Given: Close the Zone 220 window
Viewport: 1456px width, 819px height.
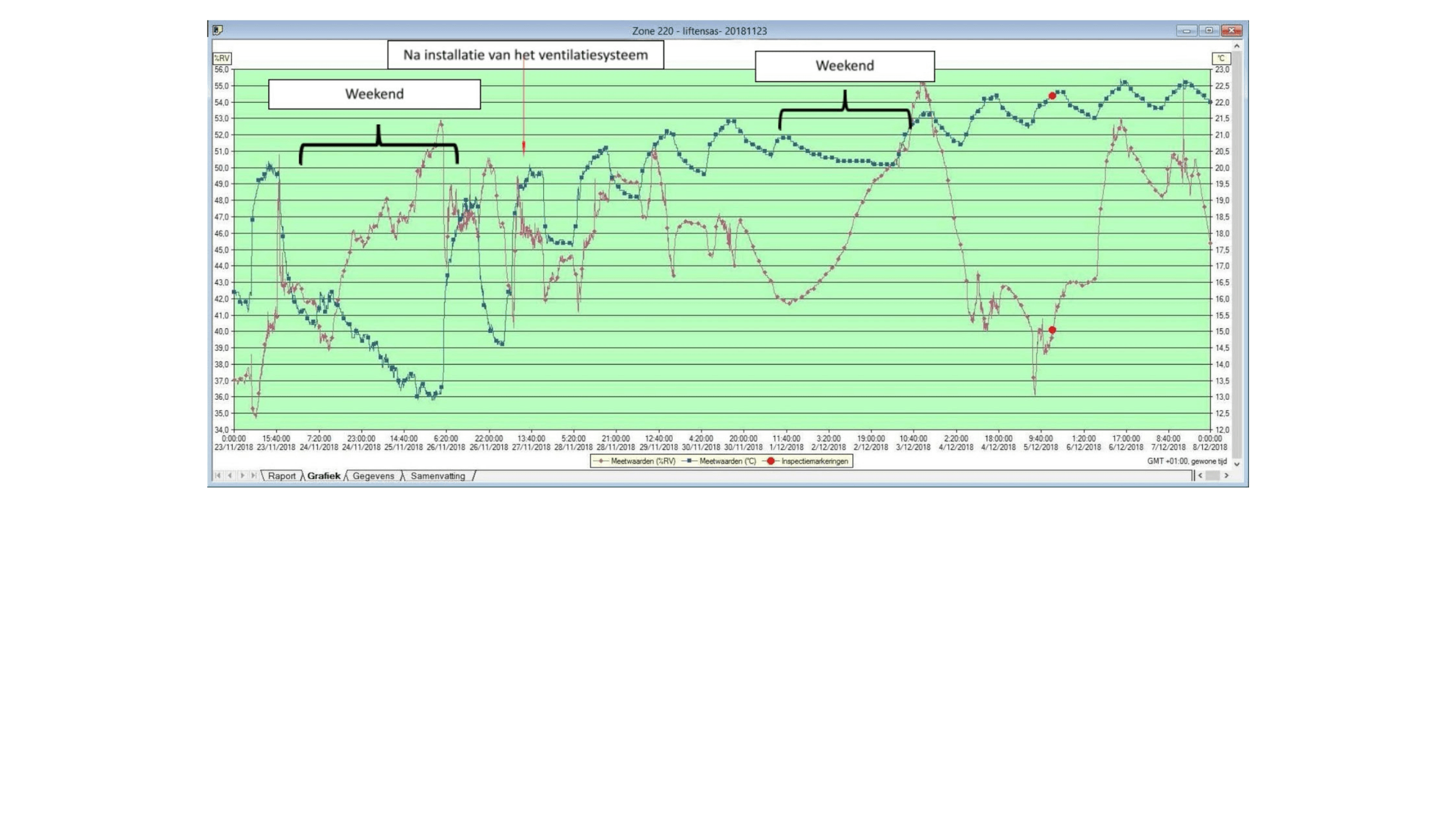Looking at the screenshot, I should point(1231,31).
